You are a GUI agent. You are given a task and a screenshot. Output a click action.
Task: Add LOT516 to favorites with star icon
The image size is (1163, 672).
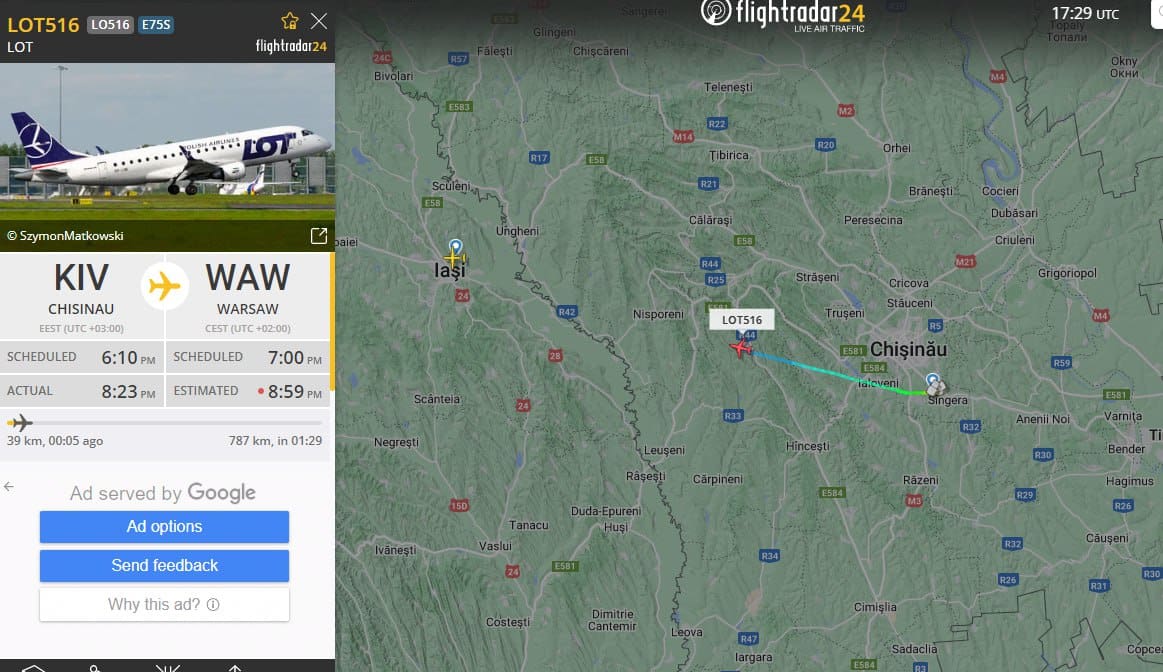[x=289, y=21]
